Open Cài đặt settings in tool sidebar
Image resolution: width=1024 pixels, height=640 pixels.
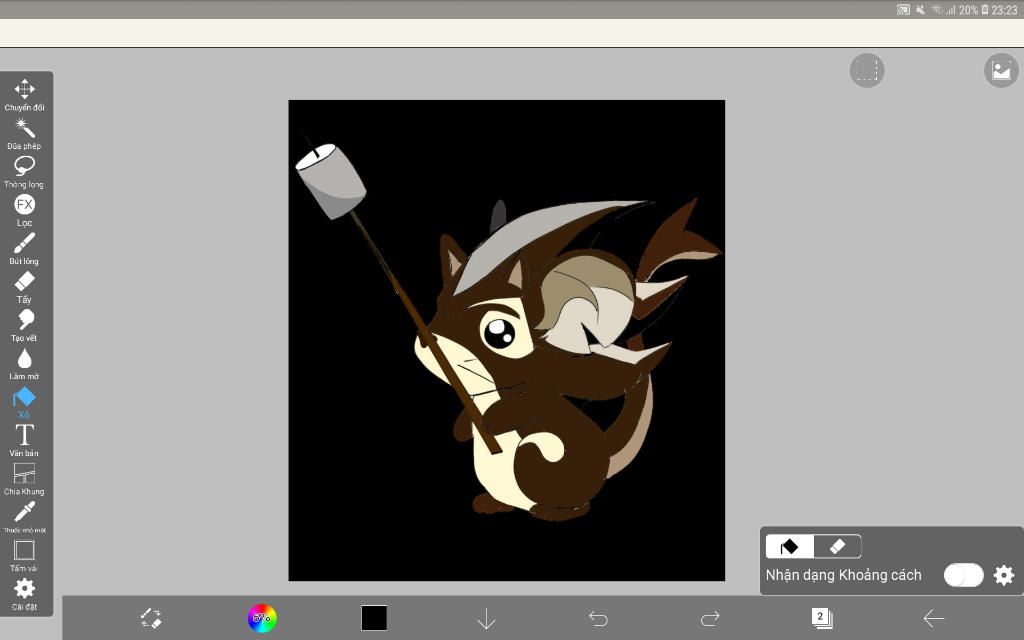pos(24,594)
